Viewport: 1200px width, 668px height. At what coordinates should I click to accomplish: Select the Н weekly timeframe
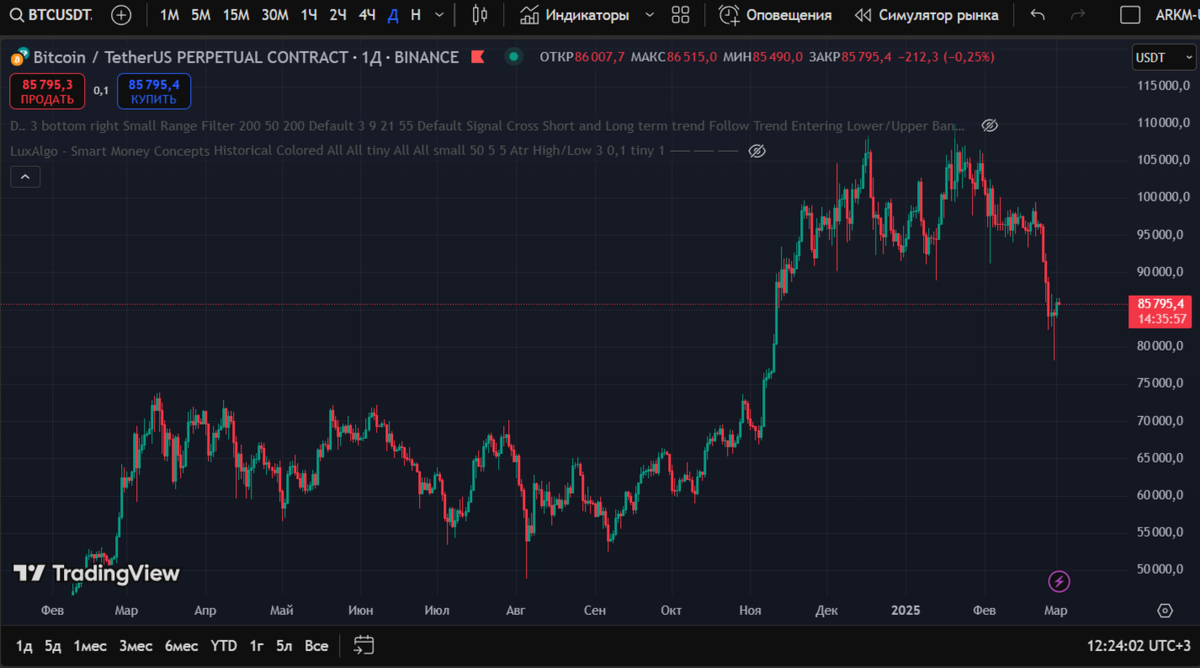[416, 15]
